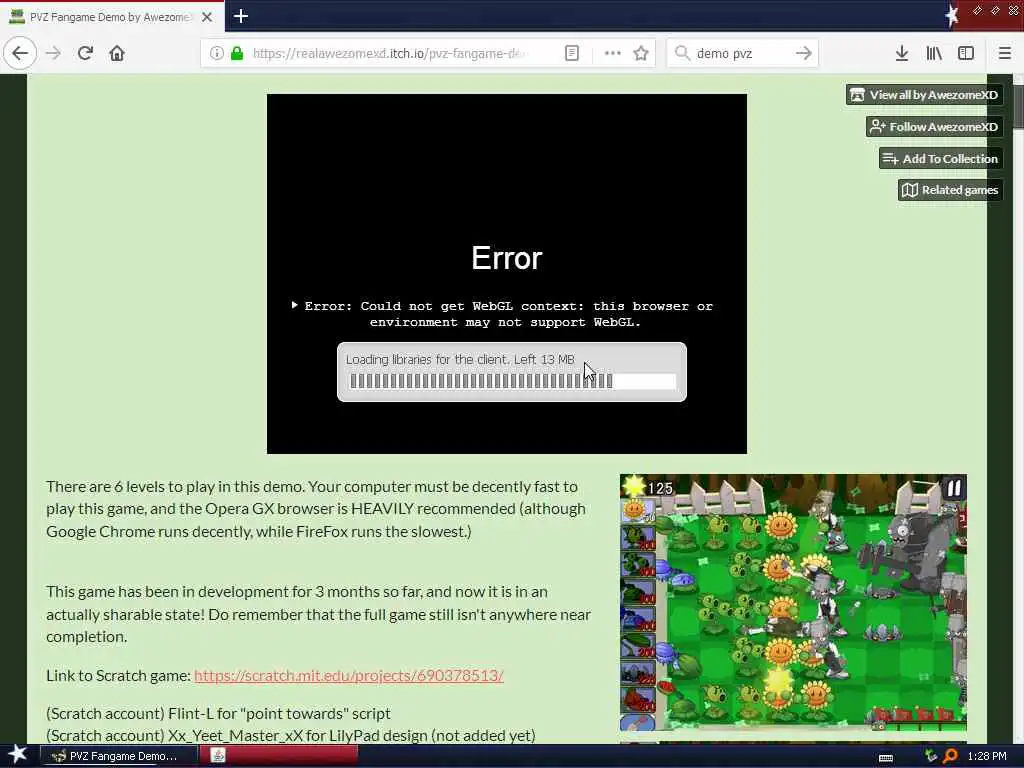
Task: Open View all by AwezomeXD
Action: (x=924, y=95)
